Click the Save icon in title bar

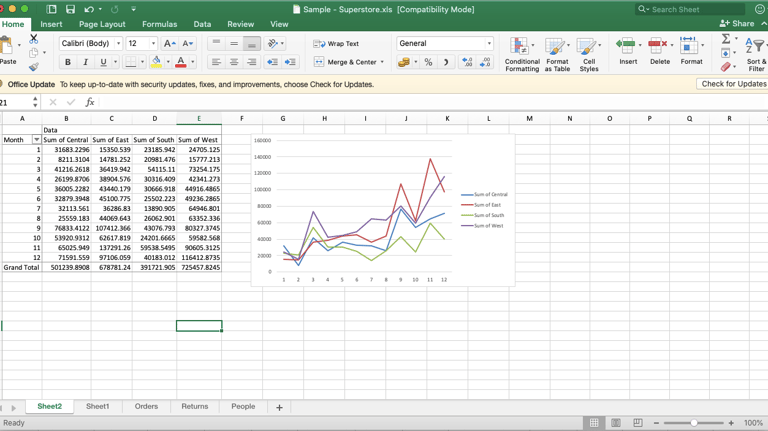[x=71, y=9]
